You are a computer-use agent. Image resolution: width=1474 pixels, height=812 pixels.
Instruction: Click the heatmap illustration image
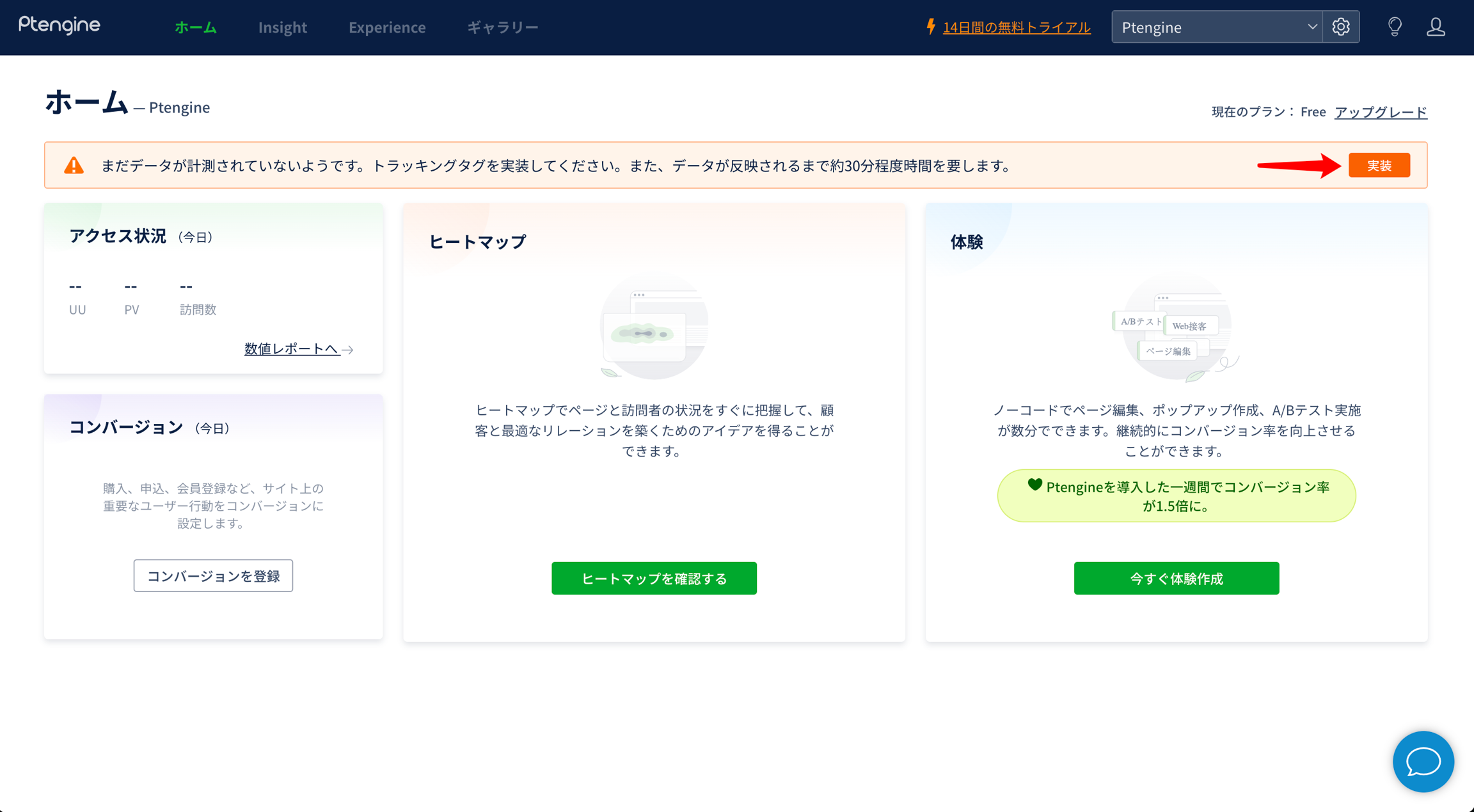point(654,328)
